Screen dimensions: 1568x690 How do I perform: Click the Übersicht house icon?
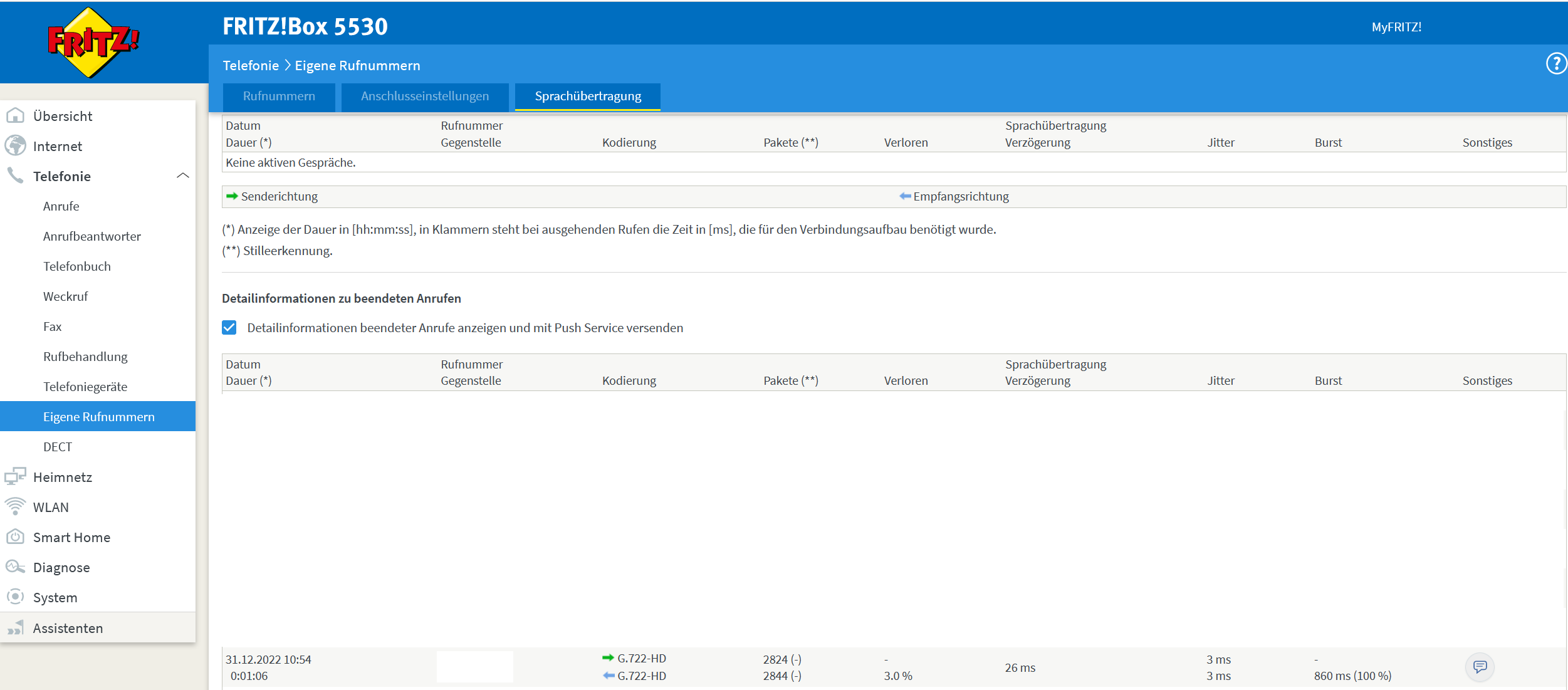point(15,116)
